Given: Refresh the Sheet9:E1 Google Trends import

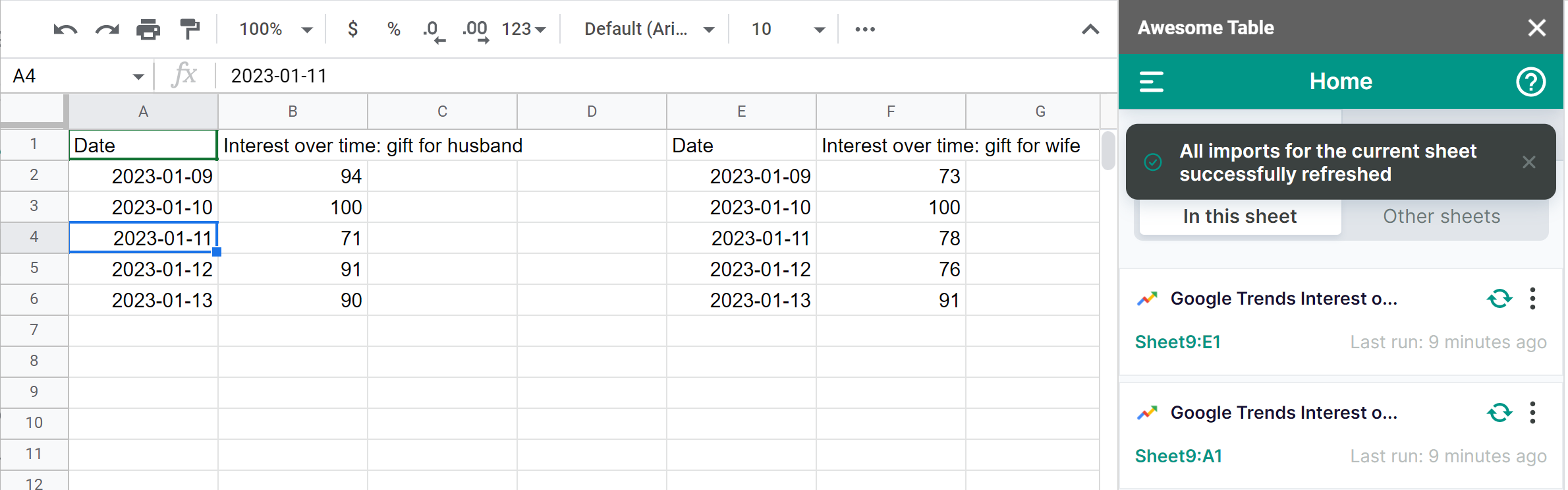Looking at the screenshot, I should coord(1499,299).
